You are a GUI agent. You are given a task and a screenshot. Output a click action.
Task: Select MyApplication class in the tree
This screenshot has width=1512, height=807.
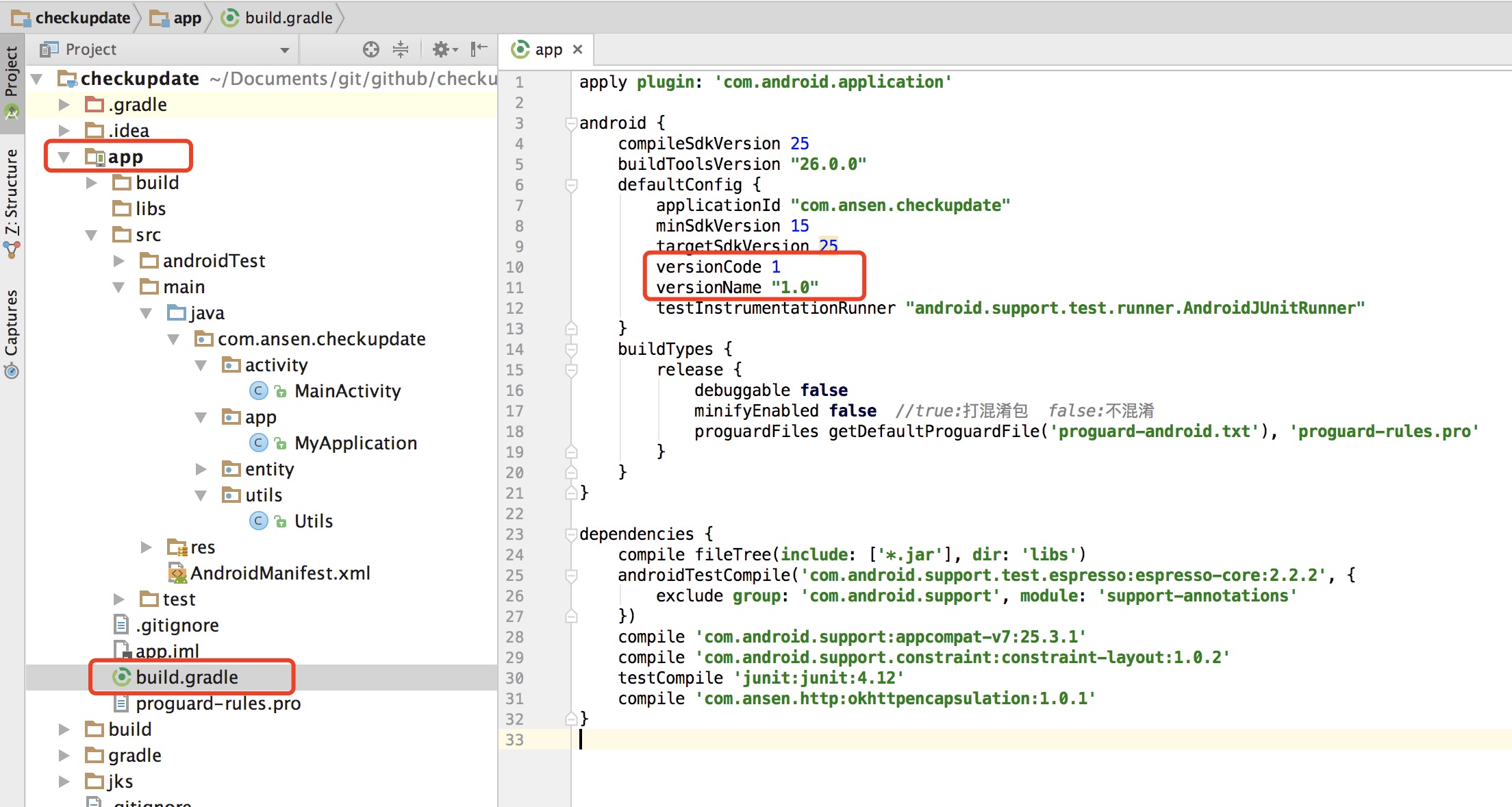point(355,443)
